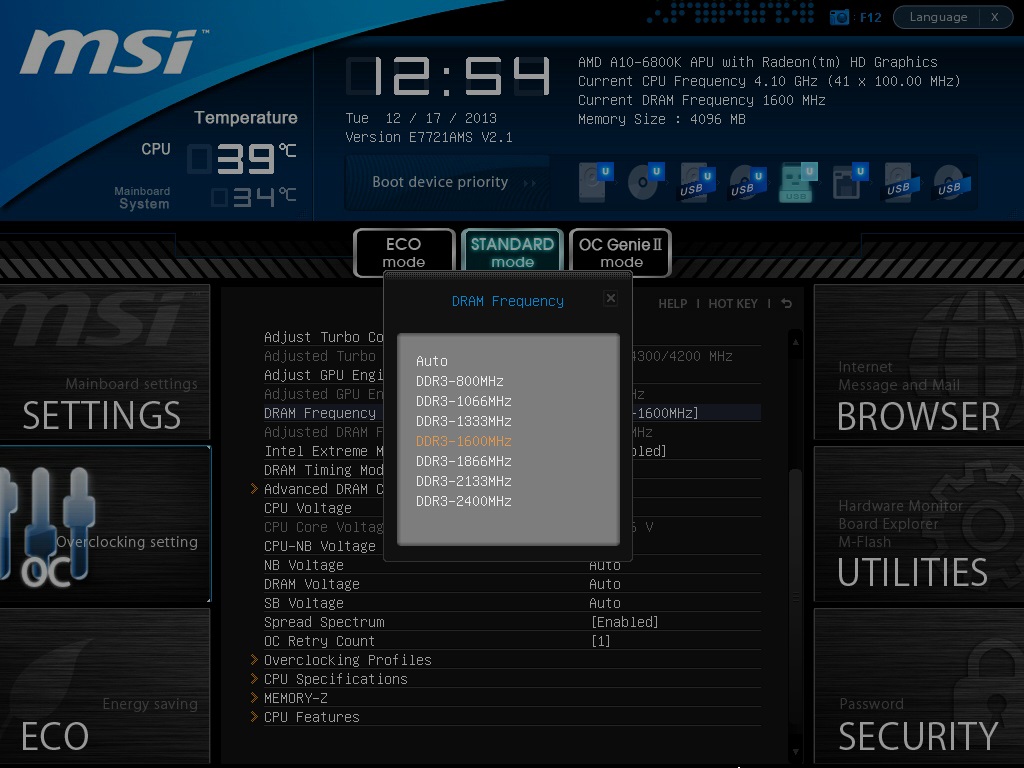Image resolution: width=1024 pixels, height=768 pixels.
Task: Open ECO energy saving panel
Action: pyautogui.click(x=105, y=686)
